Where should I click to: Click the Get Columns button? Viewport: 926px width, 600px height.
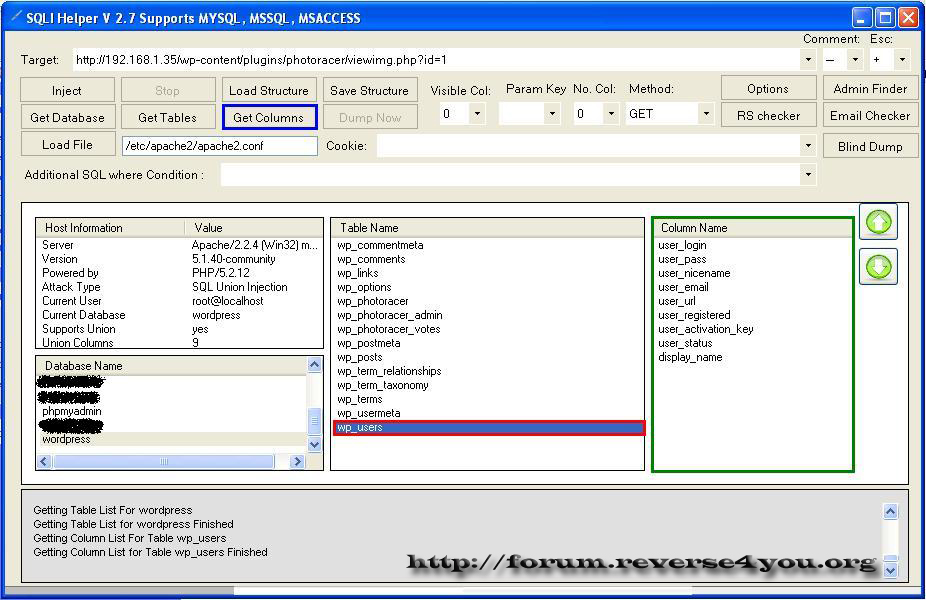pos(269,118)
